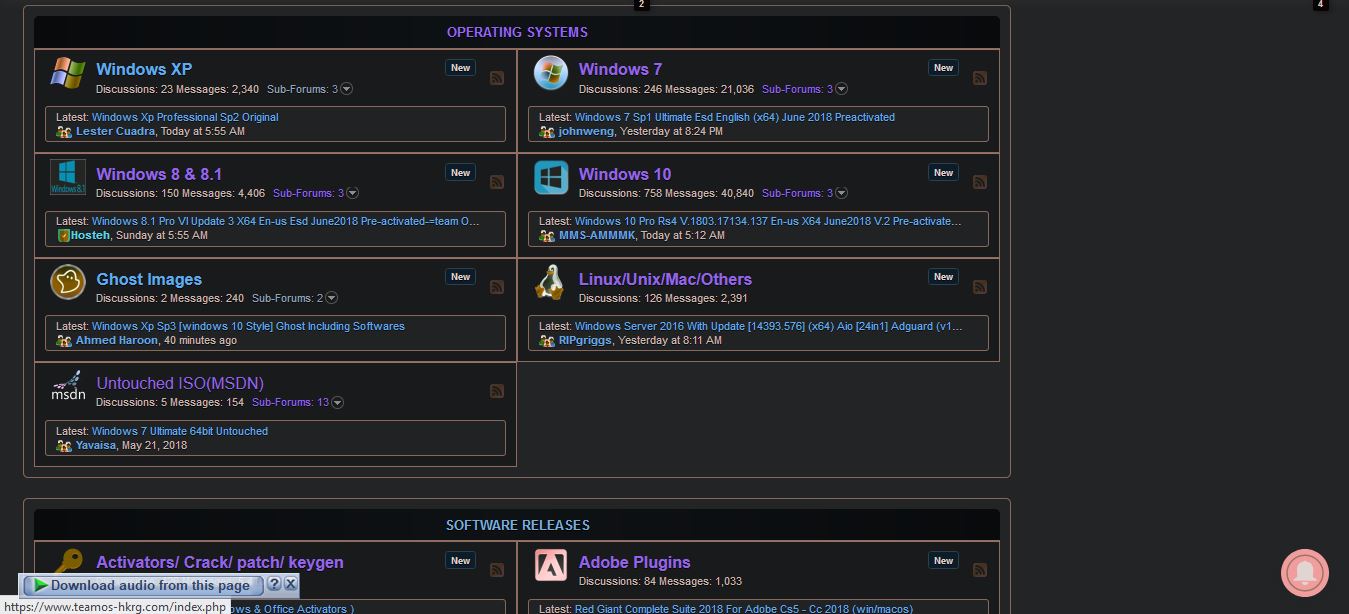Open the RSS feed for Ghost Images

coord(497,287)
